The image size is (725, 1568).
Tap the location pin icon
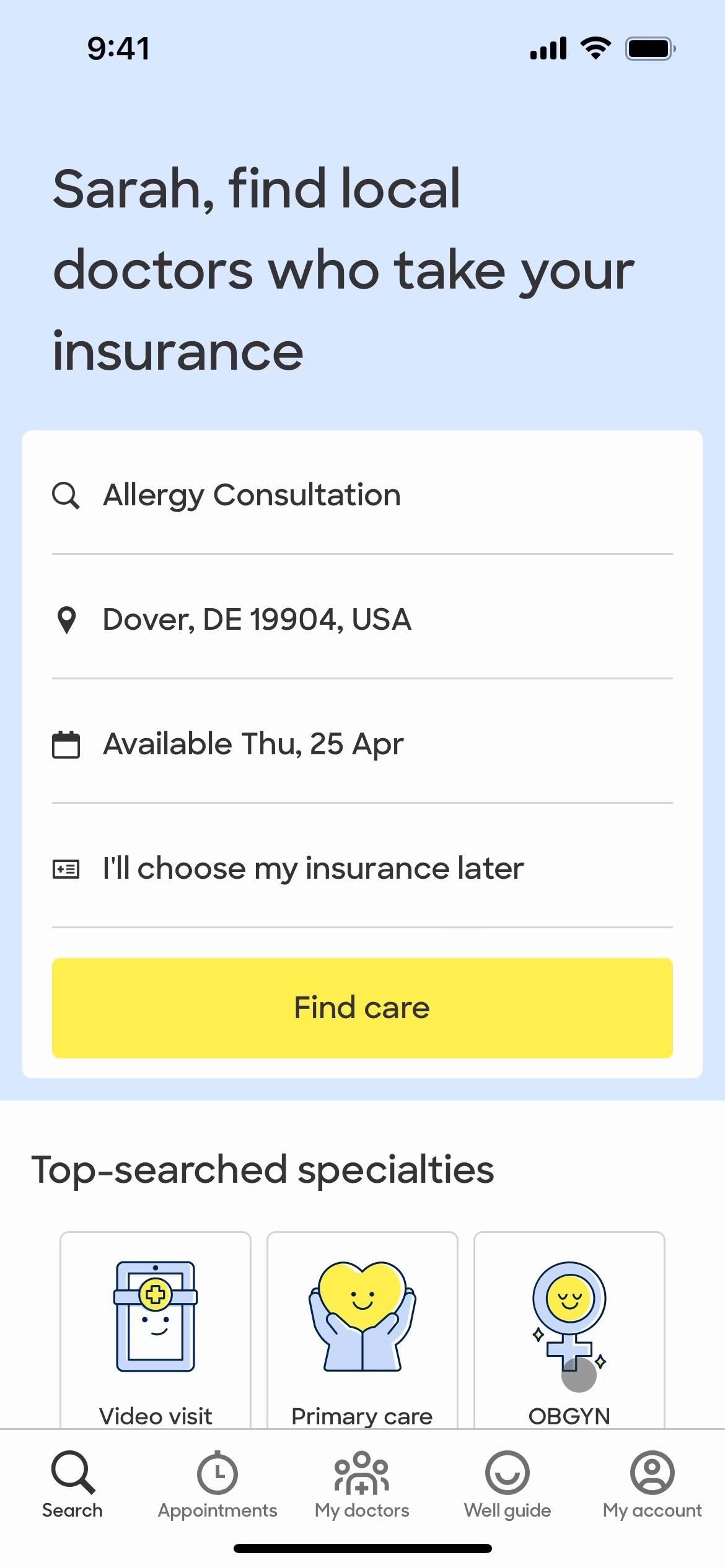click(x=66, y=620)
